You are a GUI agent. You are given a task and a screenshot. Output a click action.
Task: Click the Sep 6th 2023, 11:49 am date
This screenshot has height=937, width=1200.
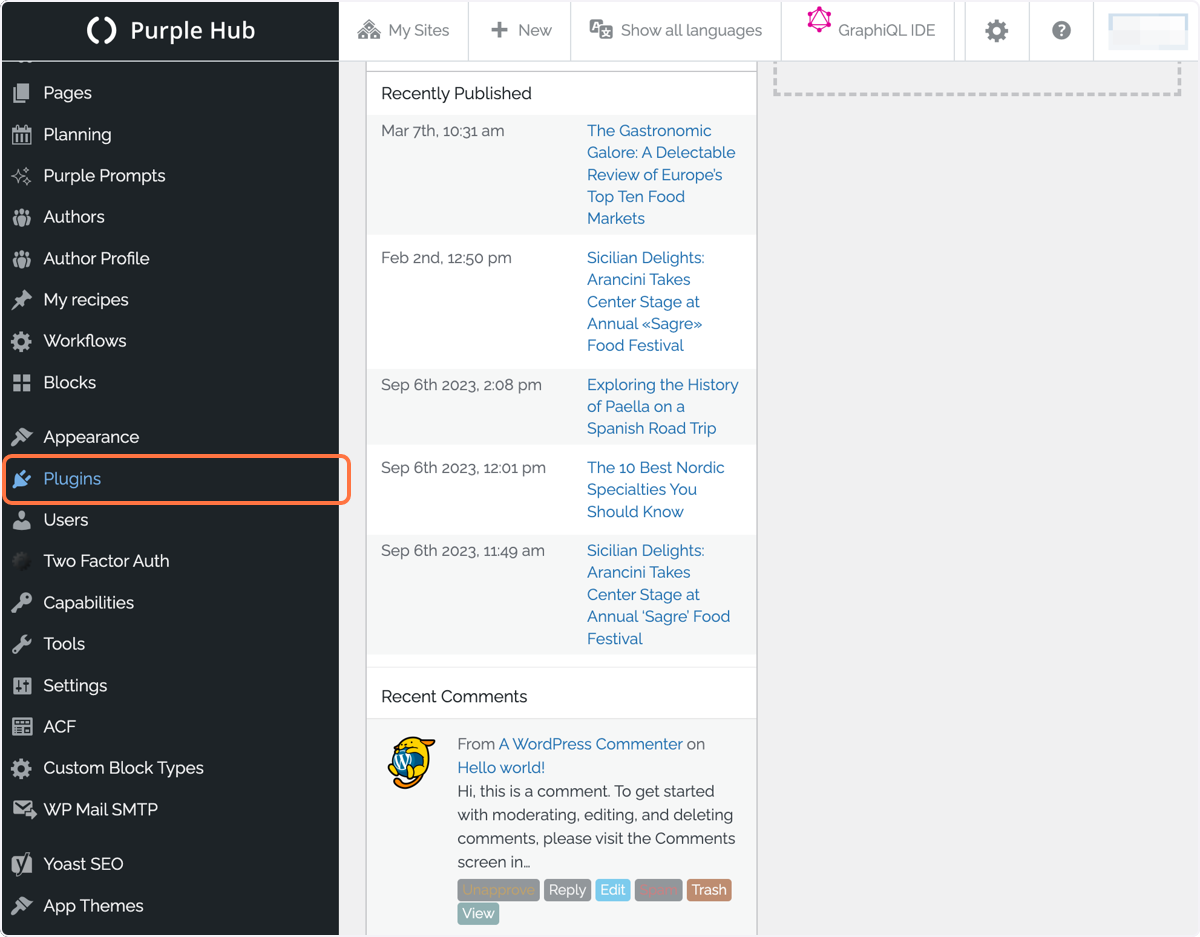pyautogui.click(x=463, y=551)
